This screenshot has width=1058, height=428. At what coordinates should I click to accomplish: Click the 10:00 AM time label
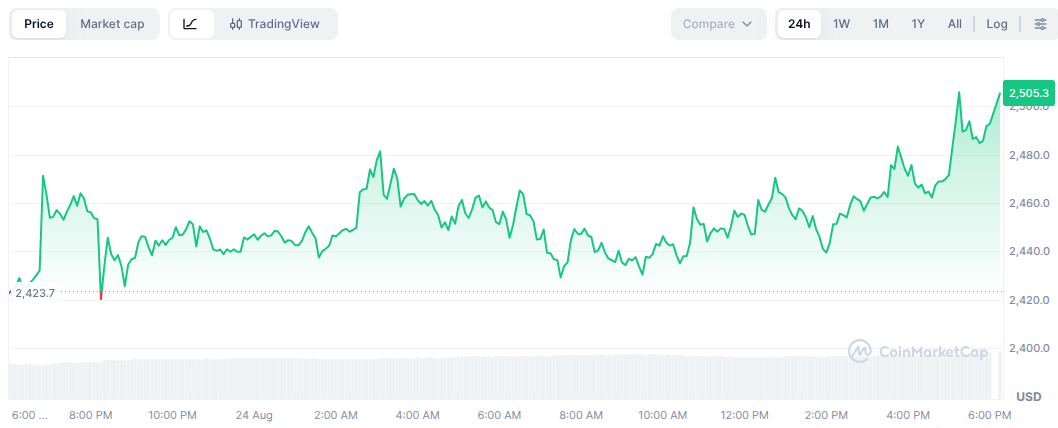click(x=663, y=414)
